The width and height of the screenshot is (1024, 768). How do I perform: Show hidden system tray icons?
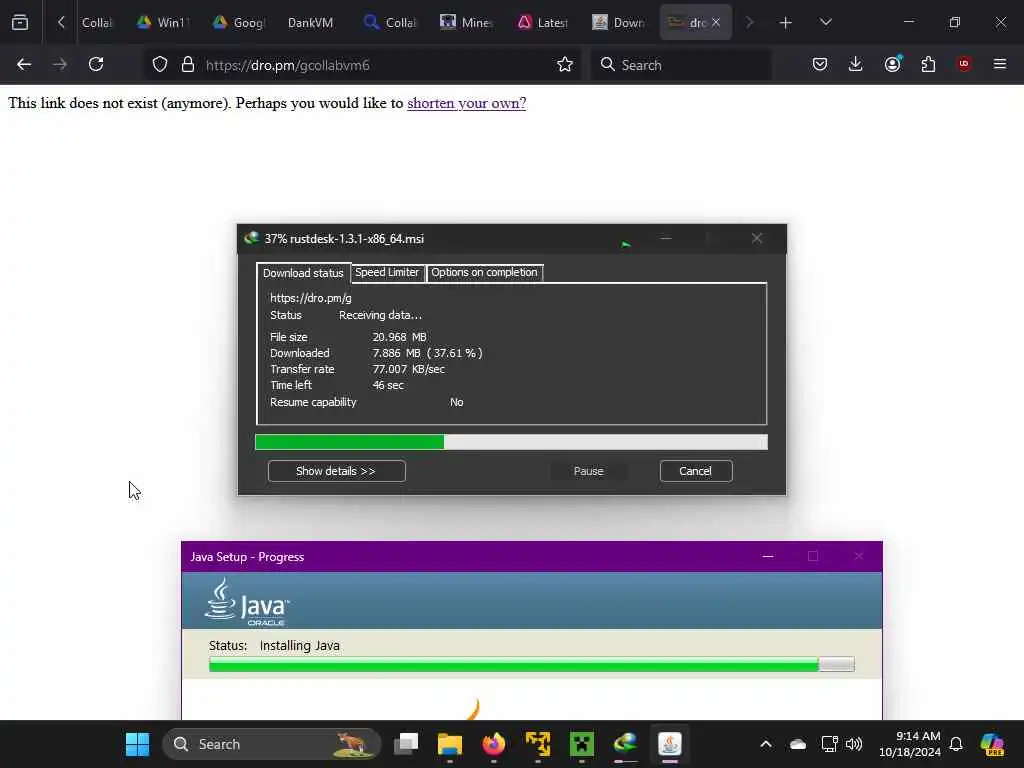point(766,744)
